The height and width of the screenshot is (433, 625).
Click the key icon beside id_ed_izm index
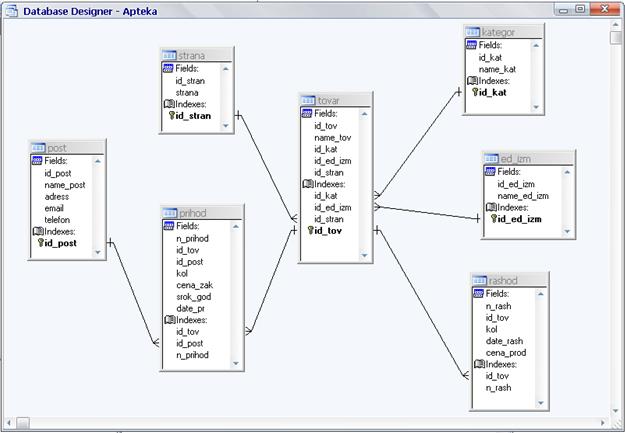point(493,219)
